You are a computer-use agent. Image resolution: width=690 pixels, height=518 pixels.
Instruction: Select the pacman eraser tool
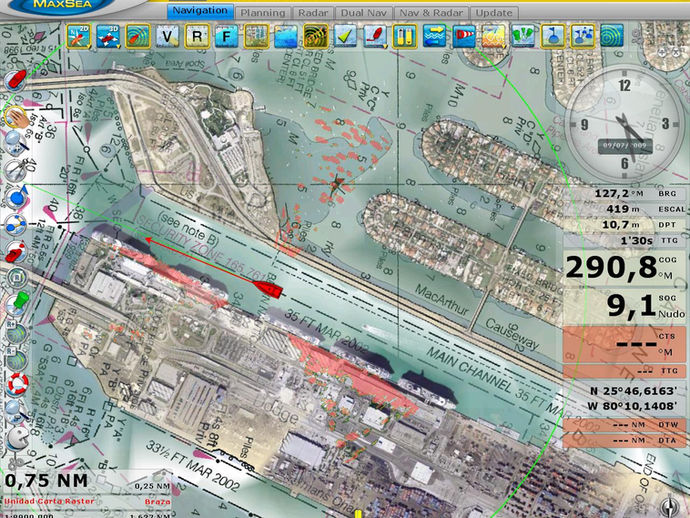tap(18, 437)
